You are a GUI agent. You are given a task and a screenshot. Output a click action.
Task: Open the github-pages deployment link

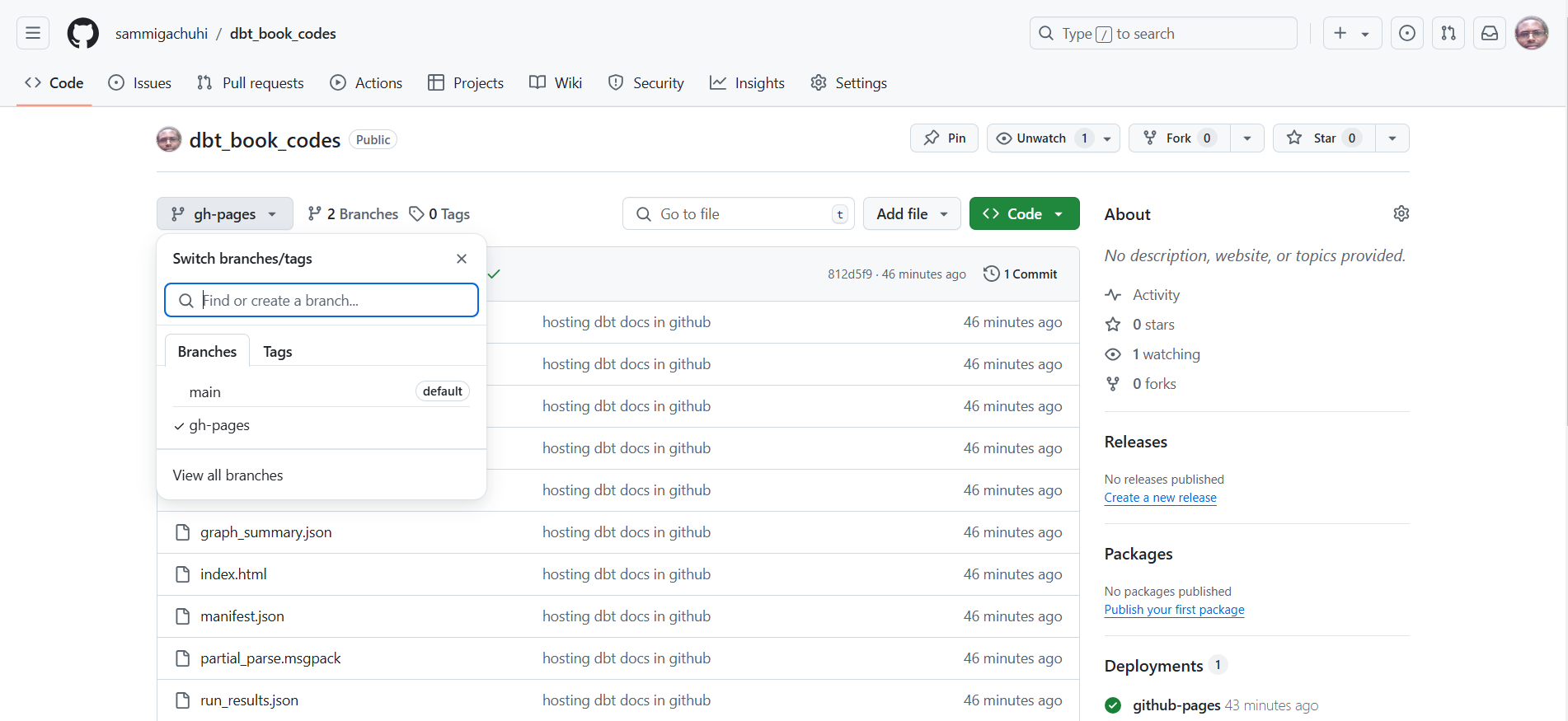[1176, 705]
